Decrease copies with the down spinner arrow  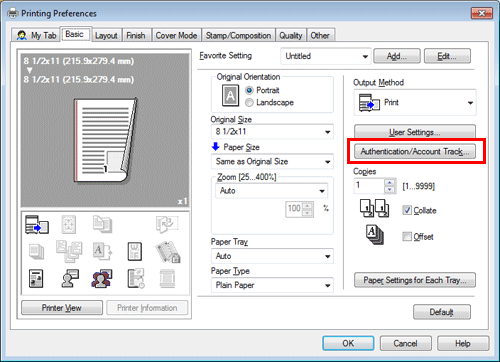coord(389,190)
